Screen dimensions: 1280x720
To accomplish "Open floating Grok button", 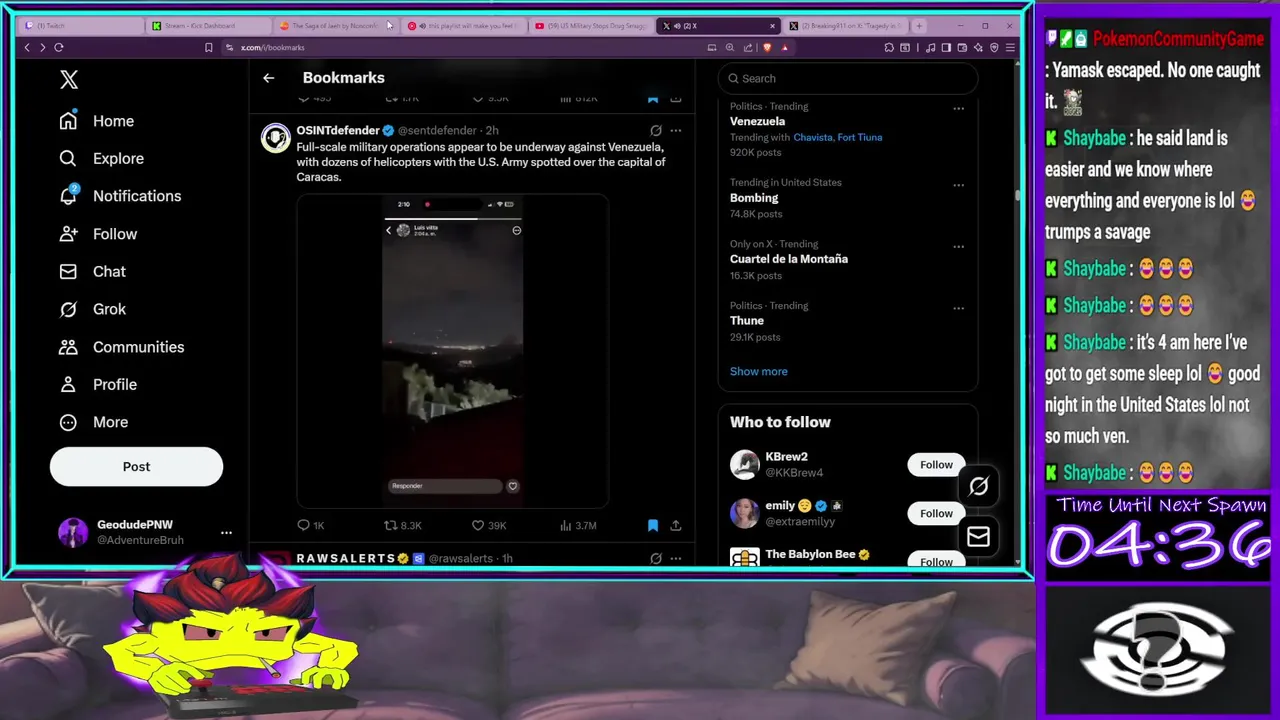I will click(x=978, y=486).
